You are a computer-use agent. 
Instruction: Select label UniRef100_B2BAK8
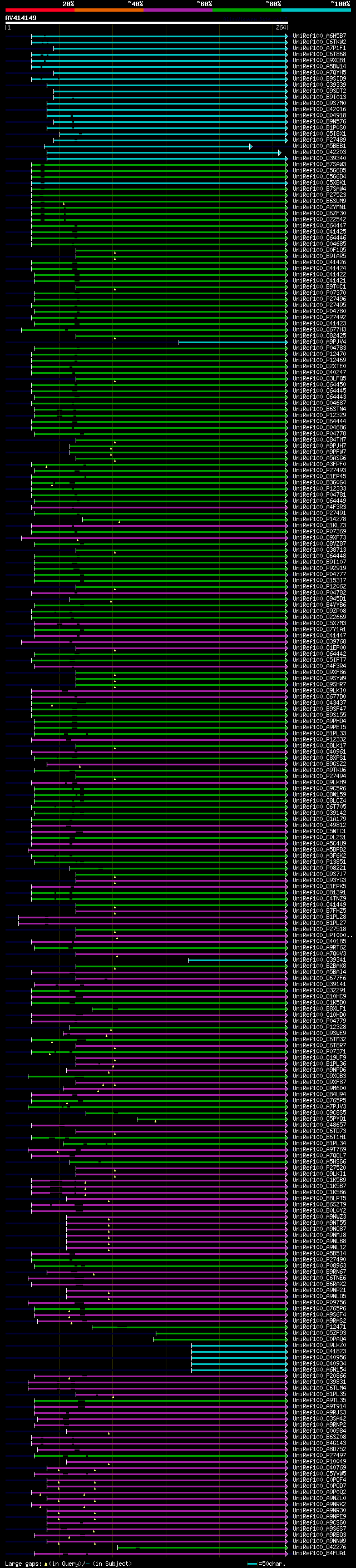pos(319,966)
